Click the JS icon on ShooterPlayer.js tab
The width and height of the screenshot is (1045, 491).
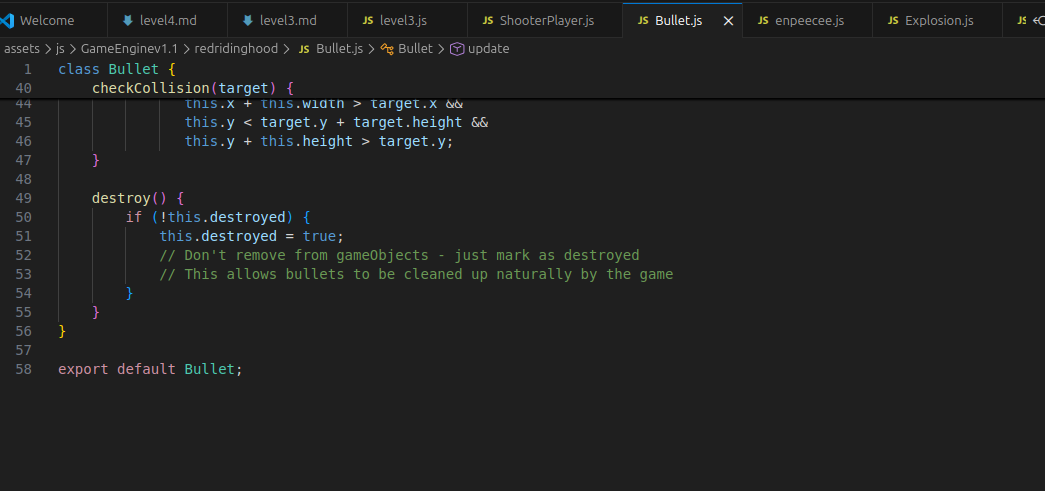pyautogui.click(x=488, y=21)
